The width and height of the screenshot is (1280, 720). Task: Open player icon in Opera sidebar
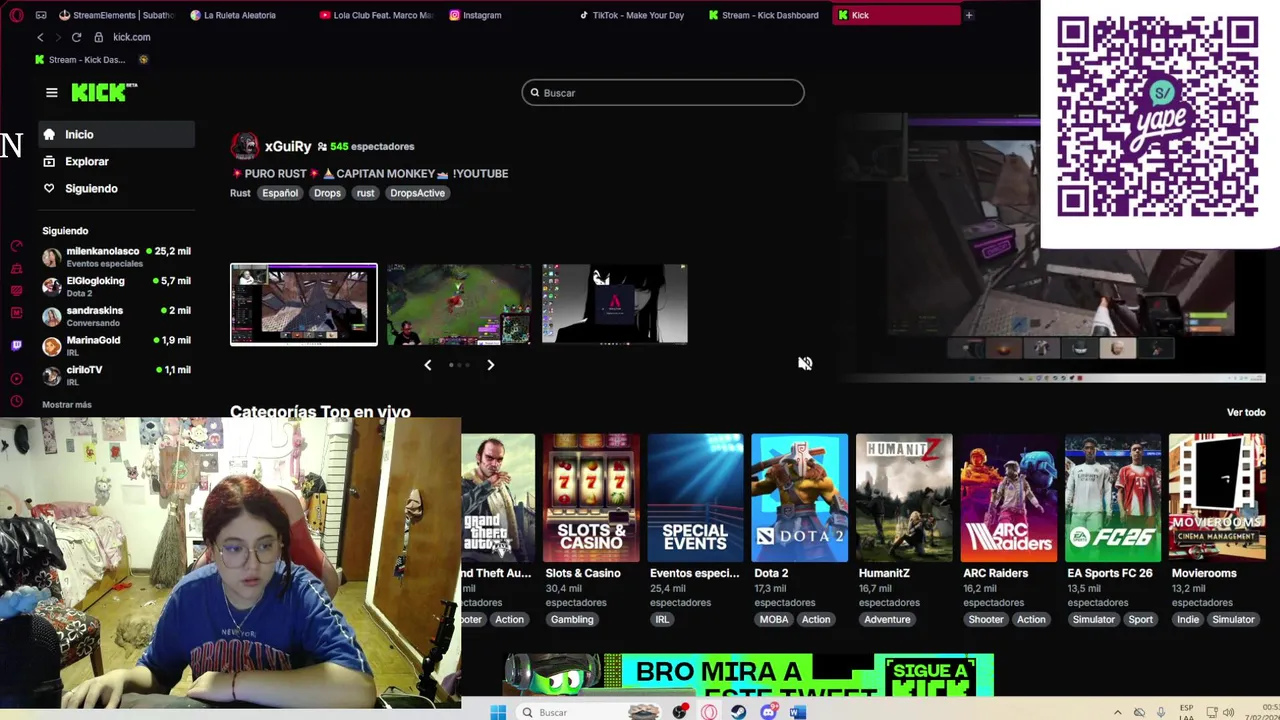[16, 379]
